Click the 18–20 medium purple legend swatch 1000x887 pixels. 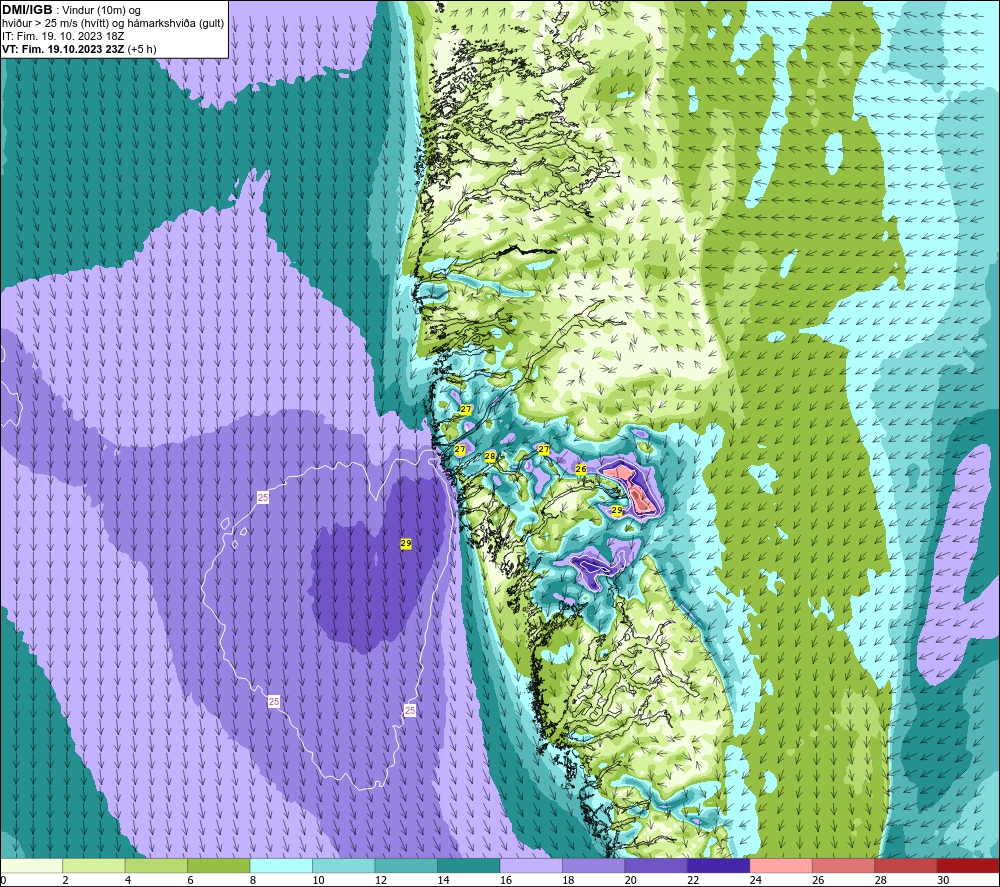(x=594, y=865)
